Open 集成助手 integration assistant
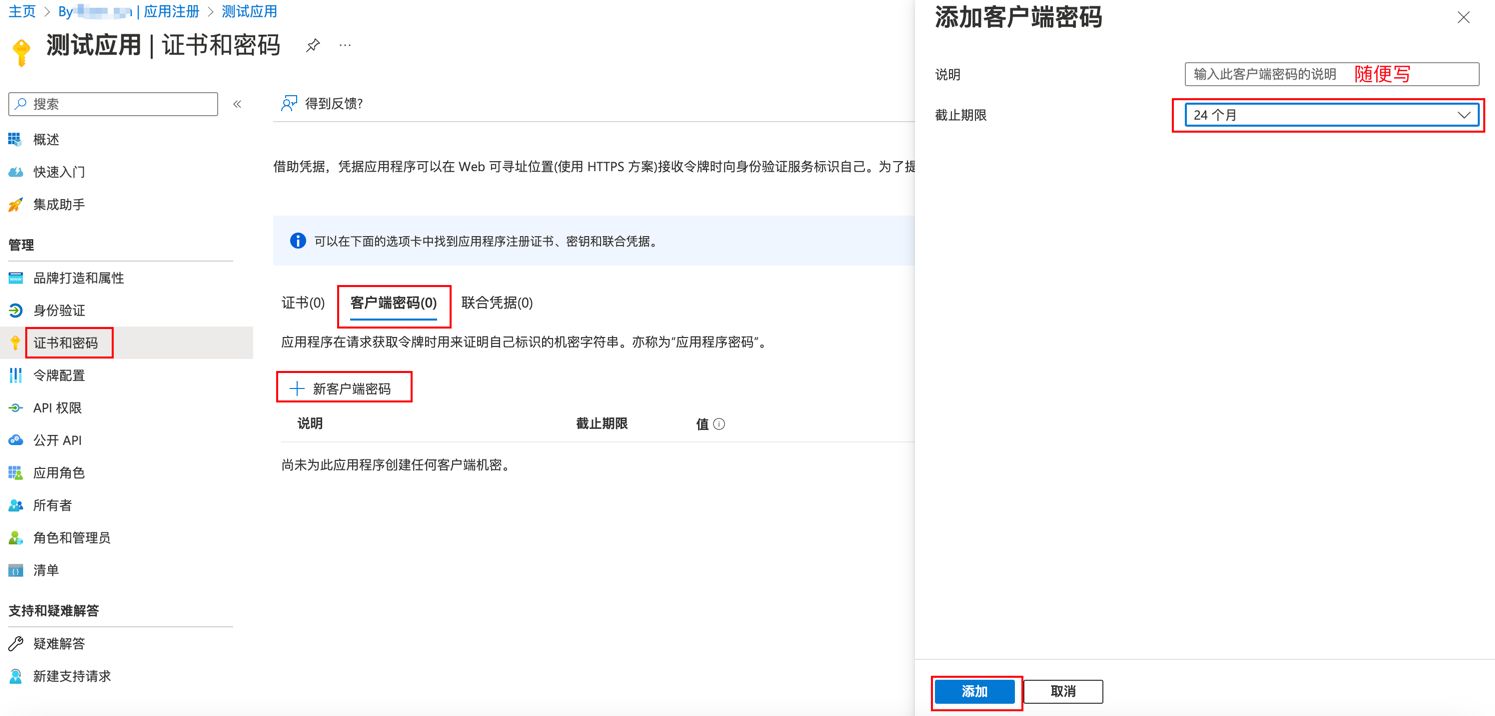The height and width of the screenshot is (716, 1495). click(58, 204)
